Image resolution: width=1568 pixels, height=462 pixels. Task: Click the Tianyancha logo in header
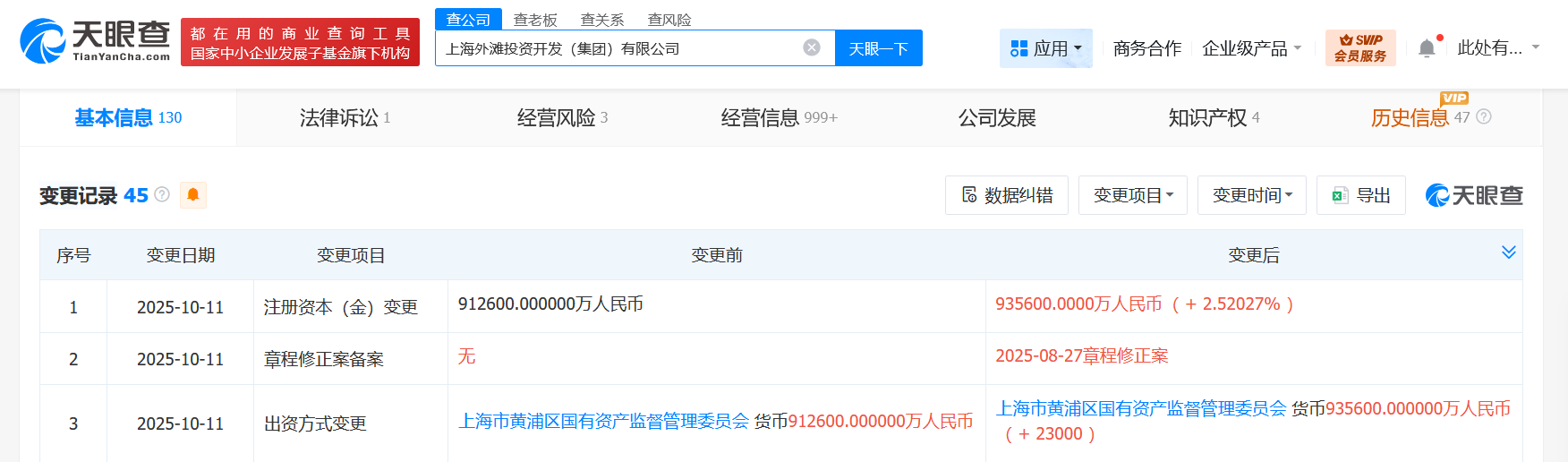pyautogui.click(x=95, y=41)
